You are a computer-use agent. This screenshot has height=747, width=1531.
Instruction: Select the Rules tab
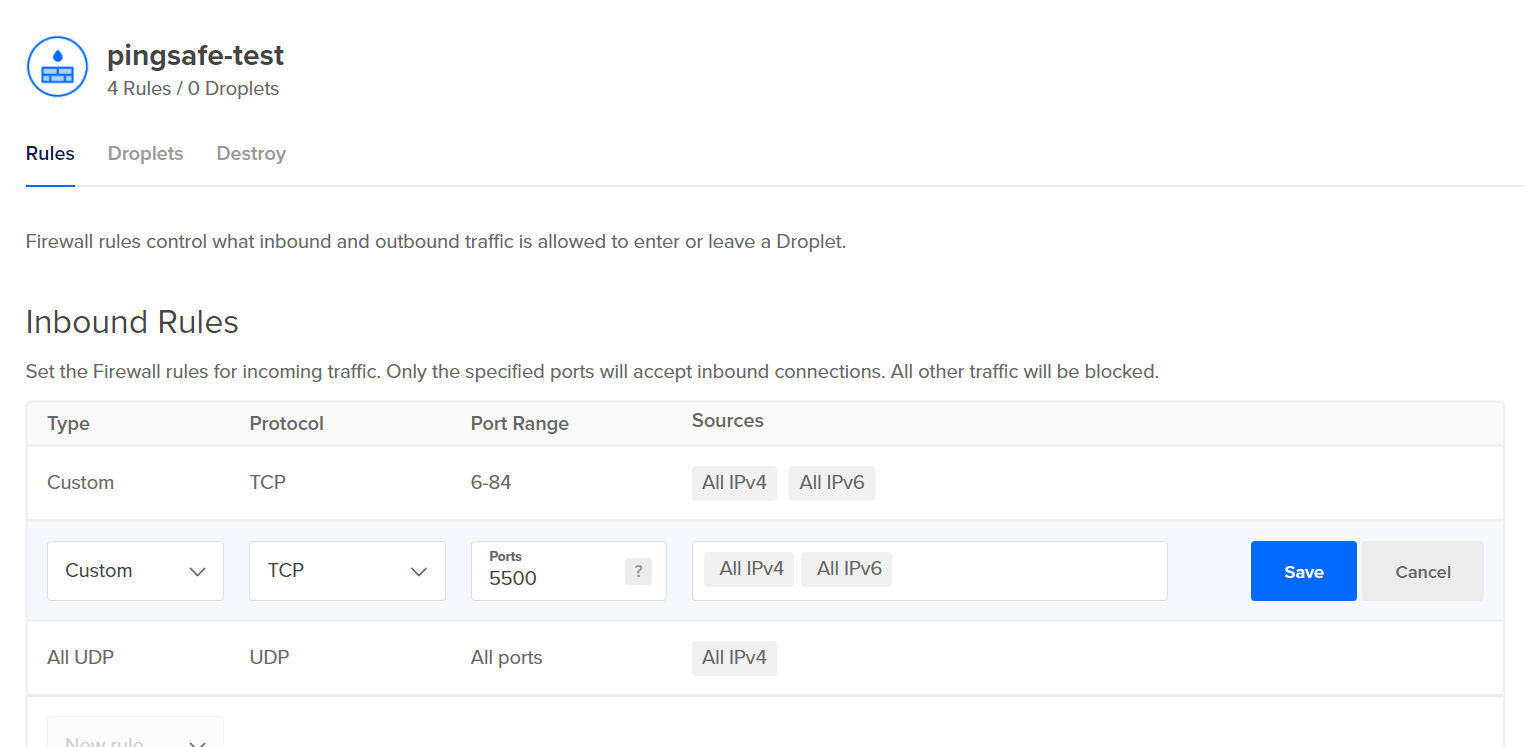[x=50, y=154]
